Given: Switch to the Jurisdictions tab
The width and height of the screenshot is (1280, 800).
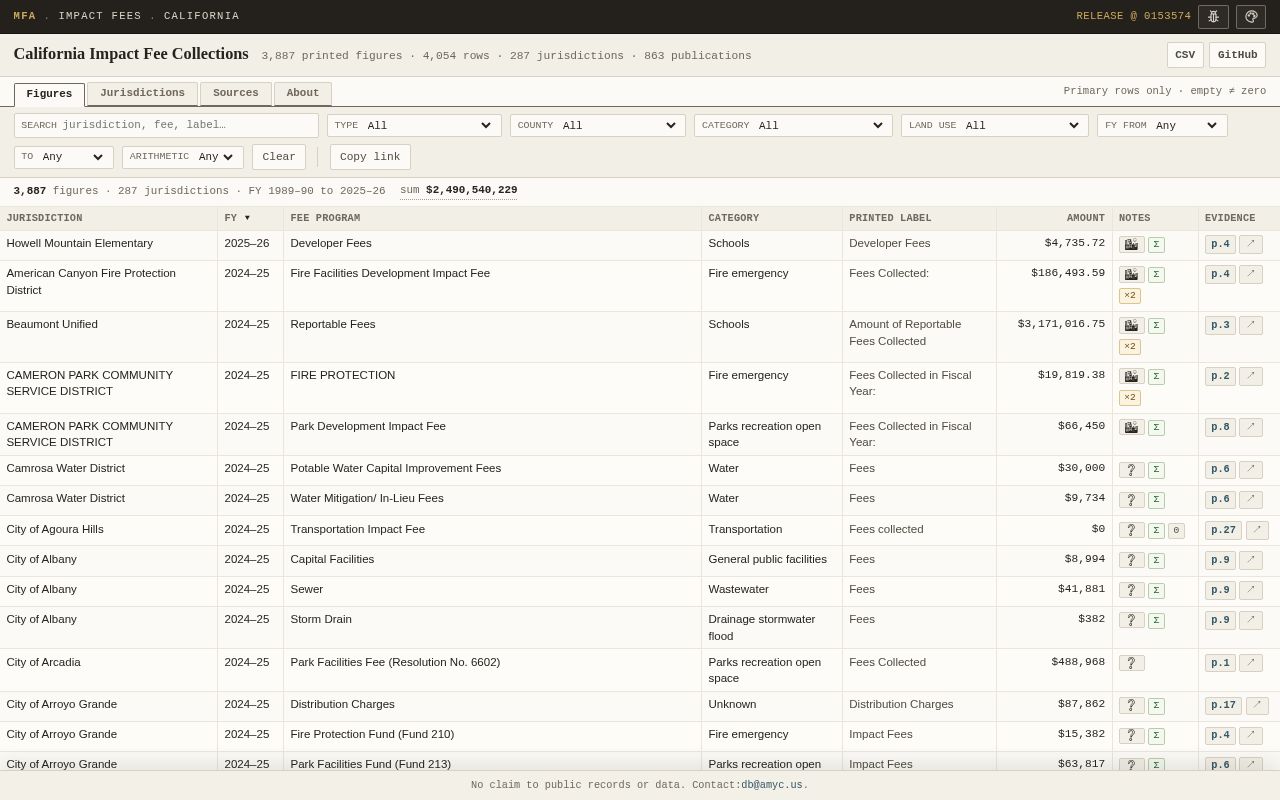Looking at the screenshot, I should [x=142, y=94].
